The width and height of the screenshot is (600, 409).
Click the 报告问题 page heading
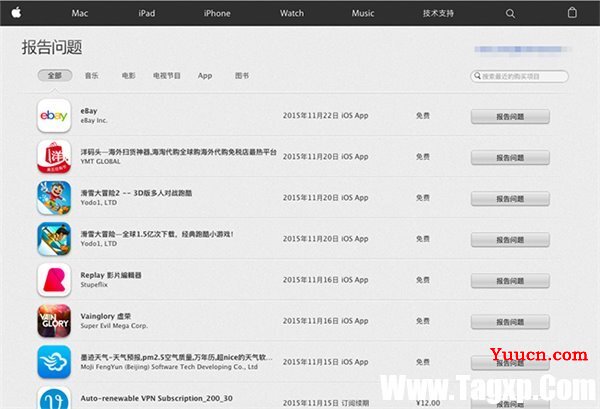coord(52,47)
